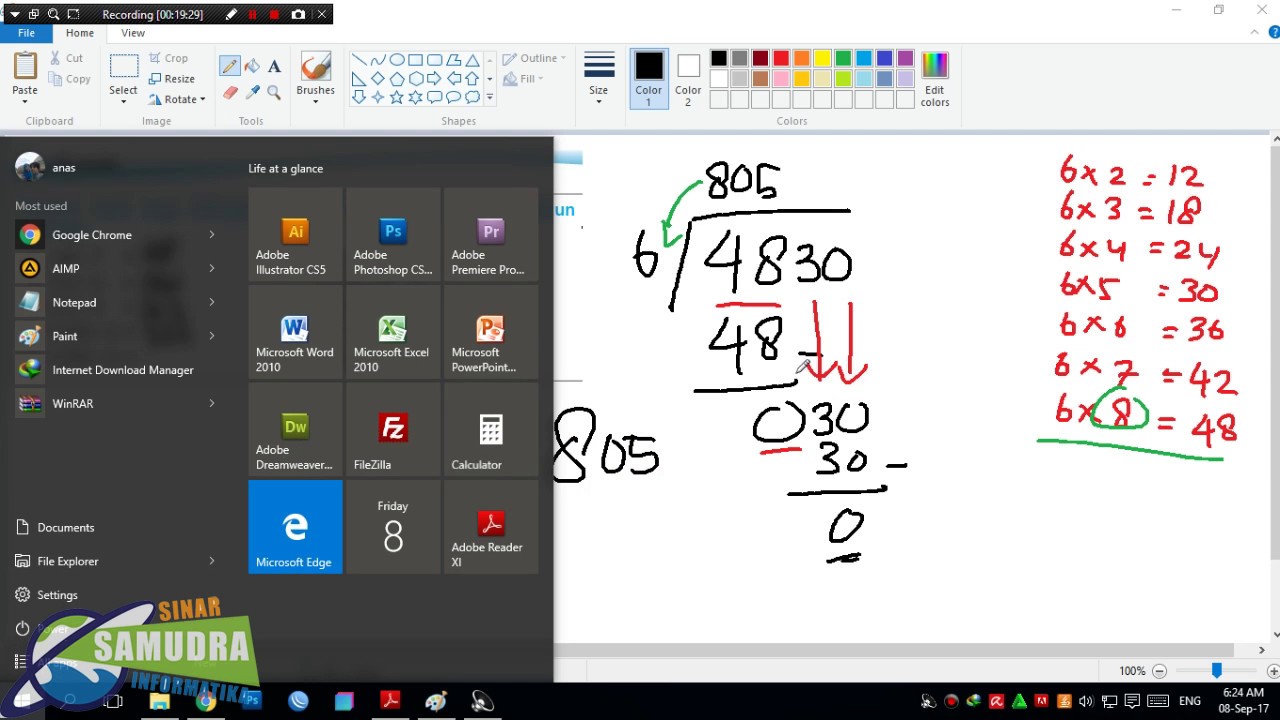Pick the Oval shape
The width and height of the screenshot is (1280, 720).
pos(397,60)
